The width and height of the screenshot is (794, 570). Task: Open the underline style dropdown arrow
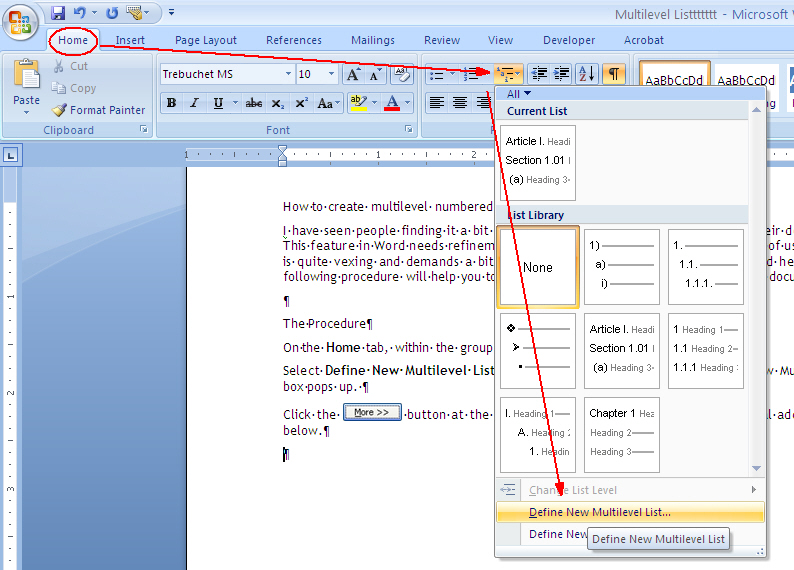click(x=235, y=103)
